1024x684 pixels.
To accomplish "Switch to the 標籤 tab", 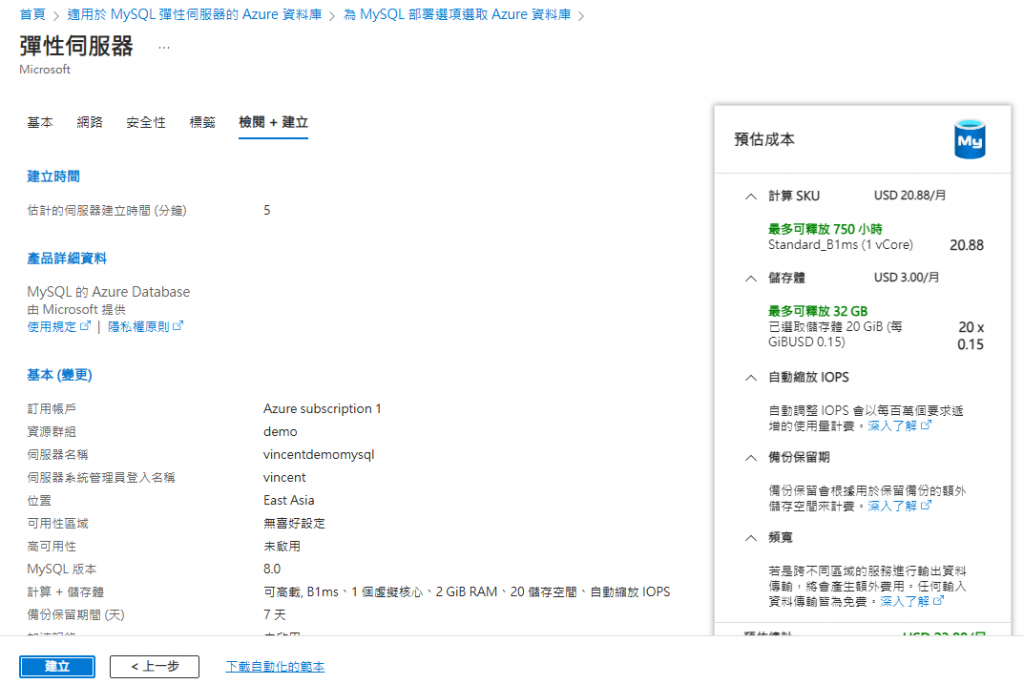I will pyautogui.click(x=202, y=122).
